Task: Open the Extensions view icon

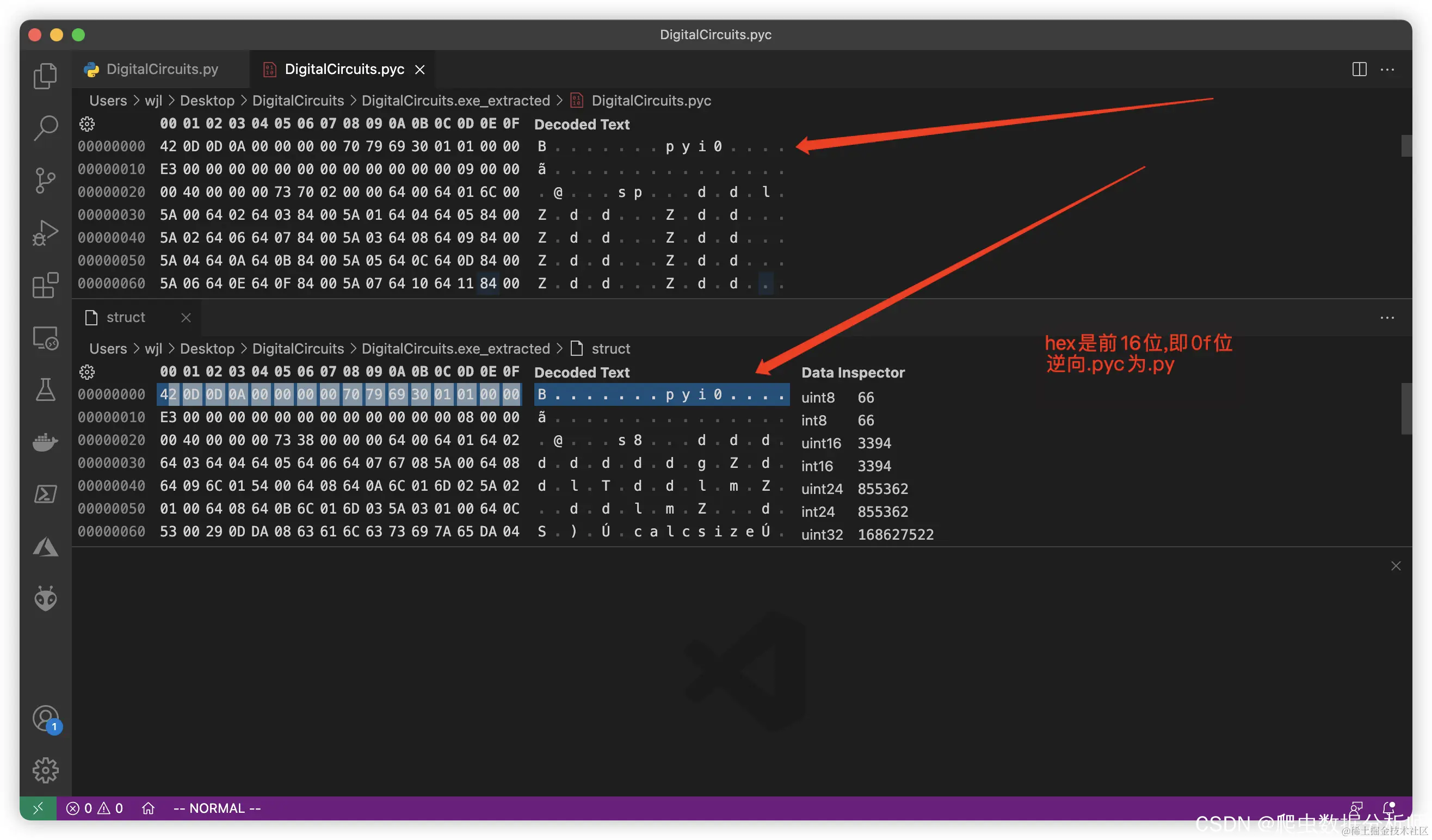Action: coord(45,285)
